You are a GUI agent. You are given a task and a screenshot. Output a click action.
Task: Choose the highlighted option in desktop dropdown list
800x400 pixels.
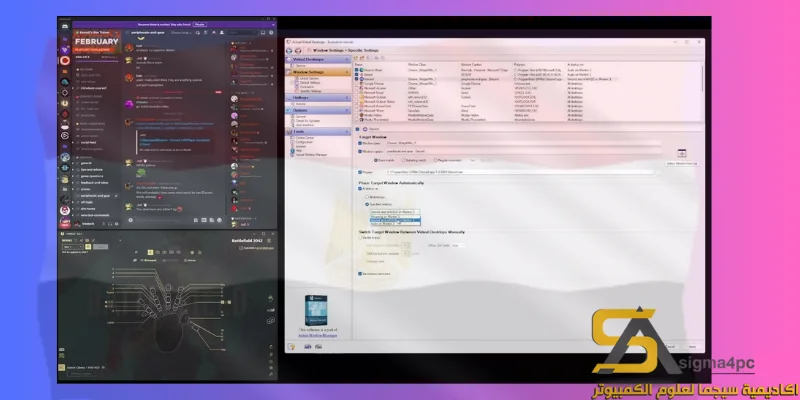pyautogui.click(x=395, y=220)
